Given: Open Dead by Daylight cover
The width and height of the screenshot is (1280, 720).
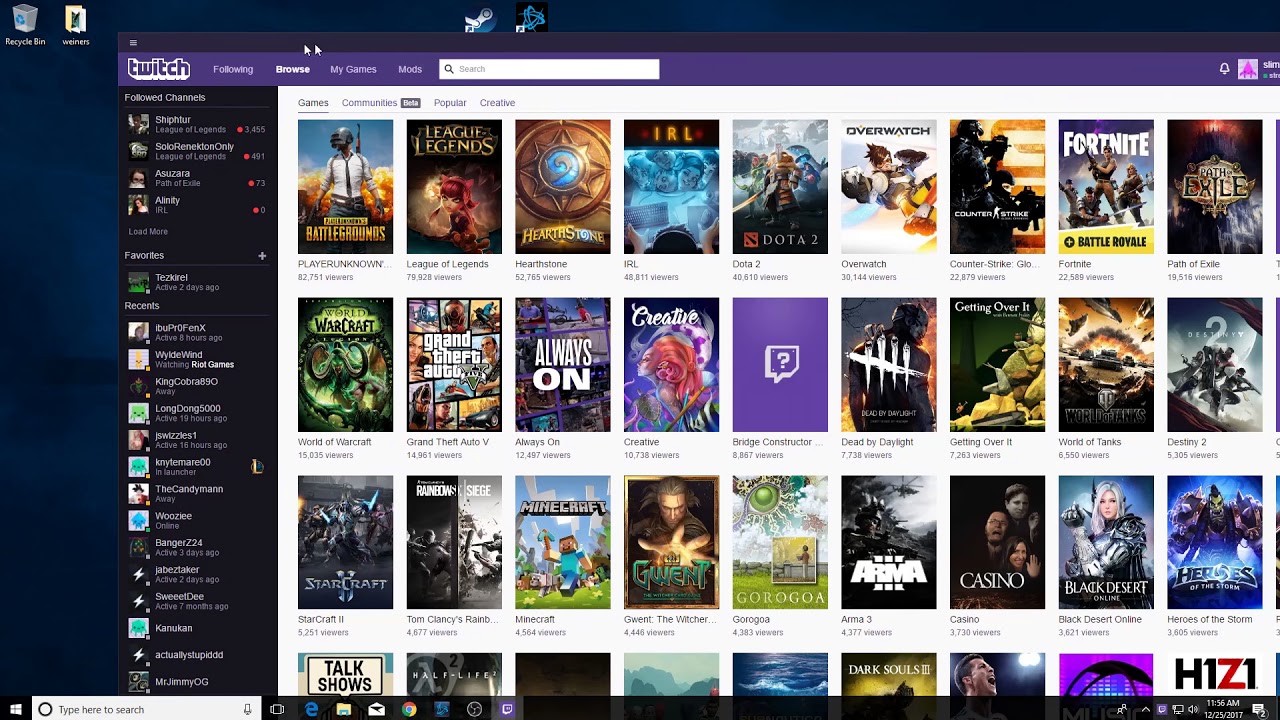Looking at the screenshot, I should tap(888, 365).
